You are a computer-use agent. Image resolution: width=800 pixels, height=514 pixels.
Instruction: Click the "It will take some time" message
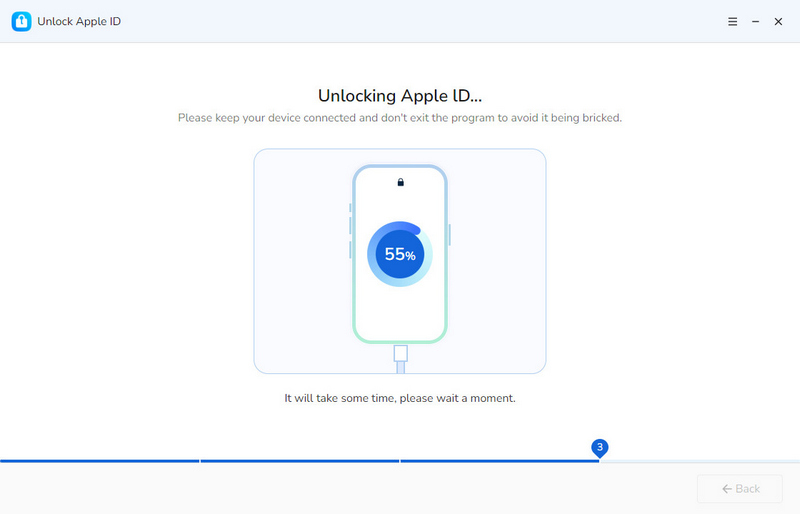(x=400, y=398)
